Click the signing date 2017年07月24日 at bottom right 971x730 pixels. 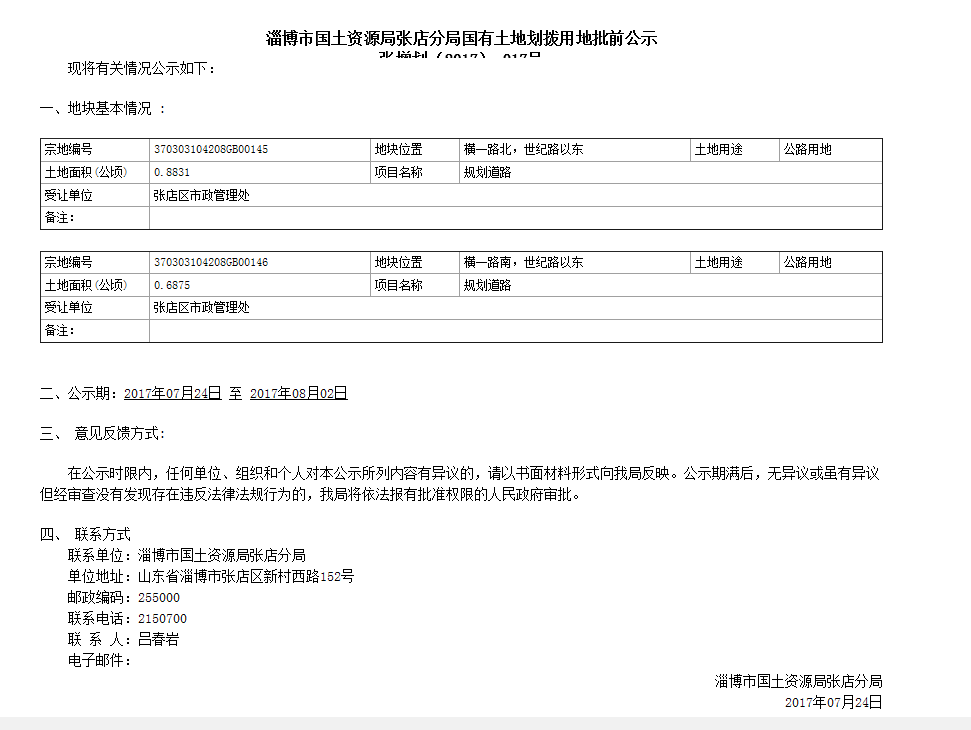pyautogui.click(x=834, y=703)
